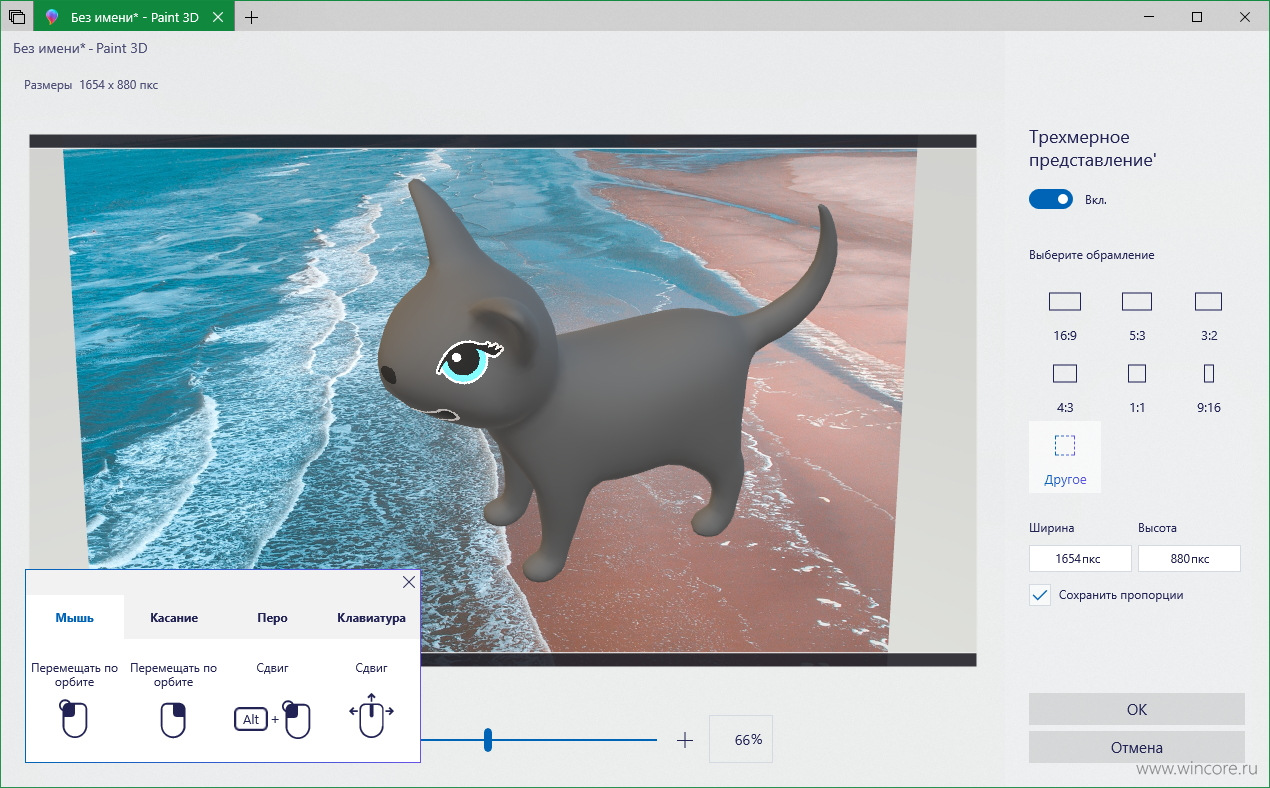Click the left-button orbit mouse icon
Screen dimensions: 1270x788
pyautogui.click(x=74, y=719)
